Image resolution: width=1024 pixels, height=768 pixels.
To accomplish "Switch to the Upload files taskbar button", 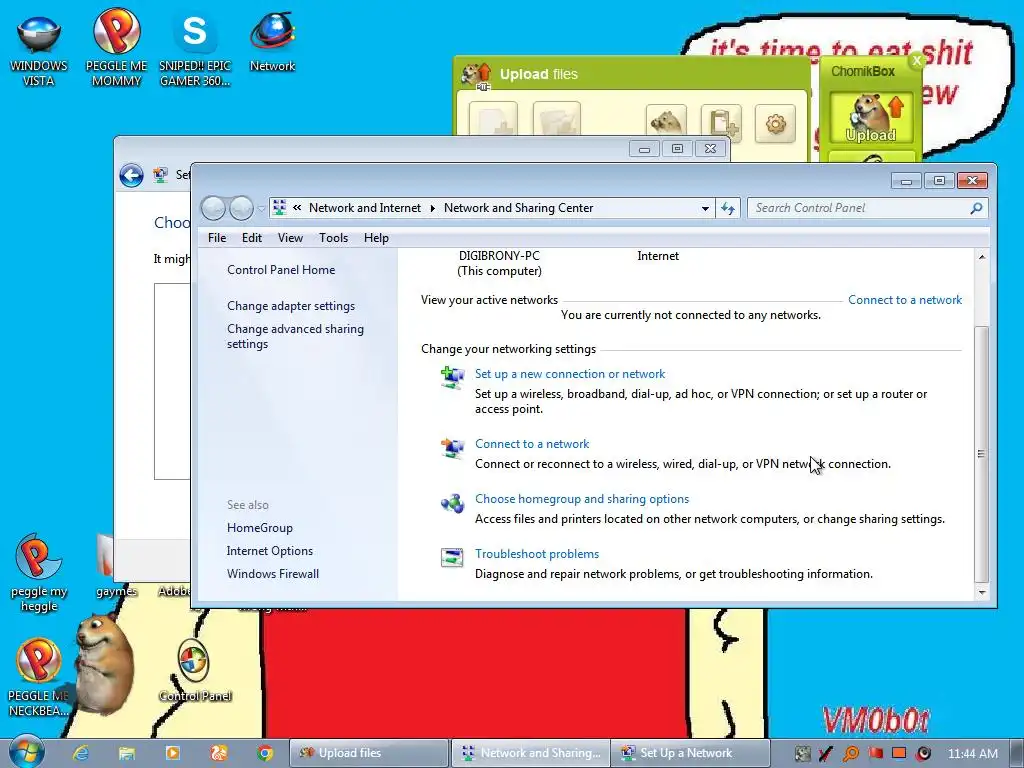I will tap(369, 753).
